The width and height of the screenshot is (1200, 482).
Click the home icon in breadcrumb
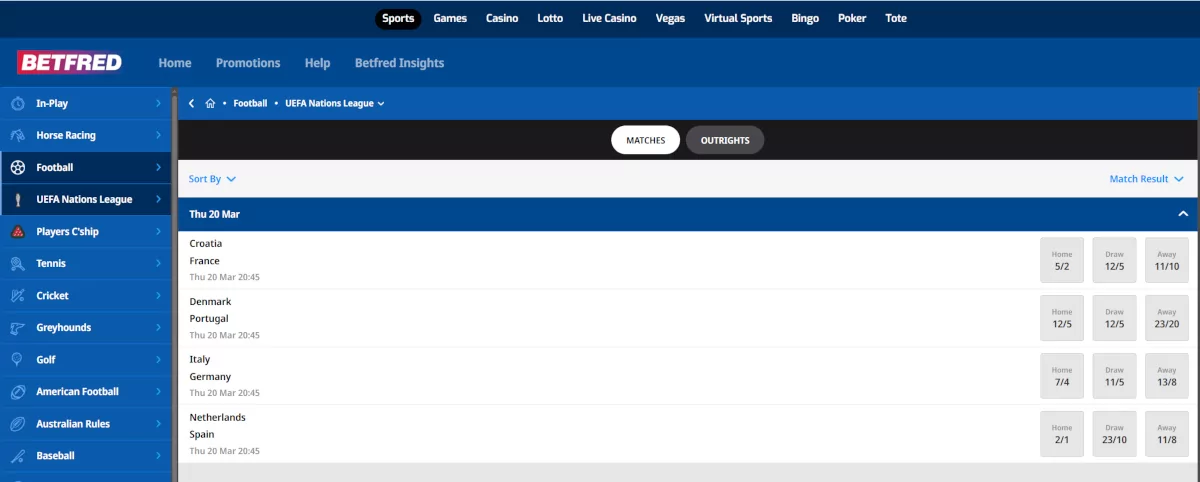[x=210, y=103]
